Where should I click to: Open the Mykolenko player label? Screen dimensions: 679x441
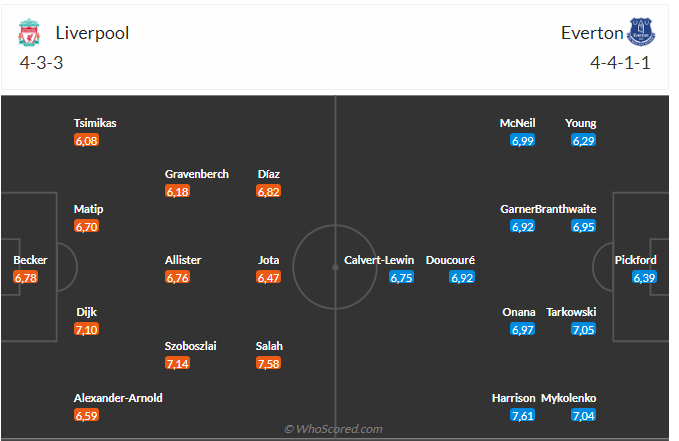point(569,398)
